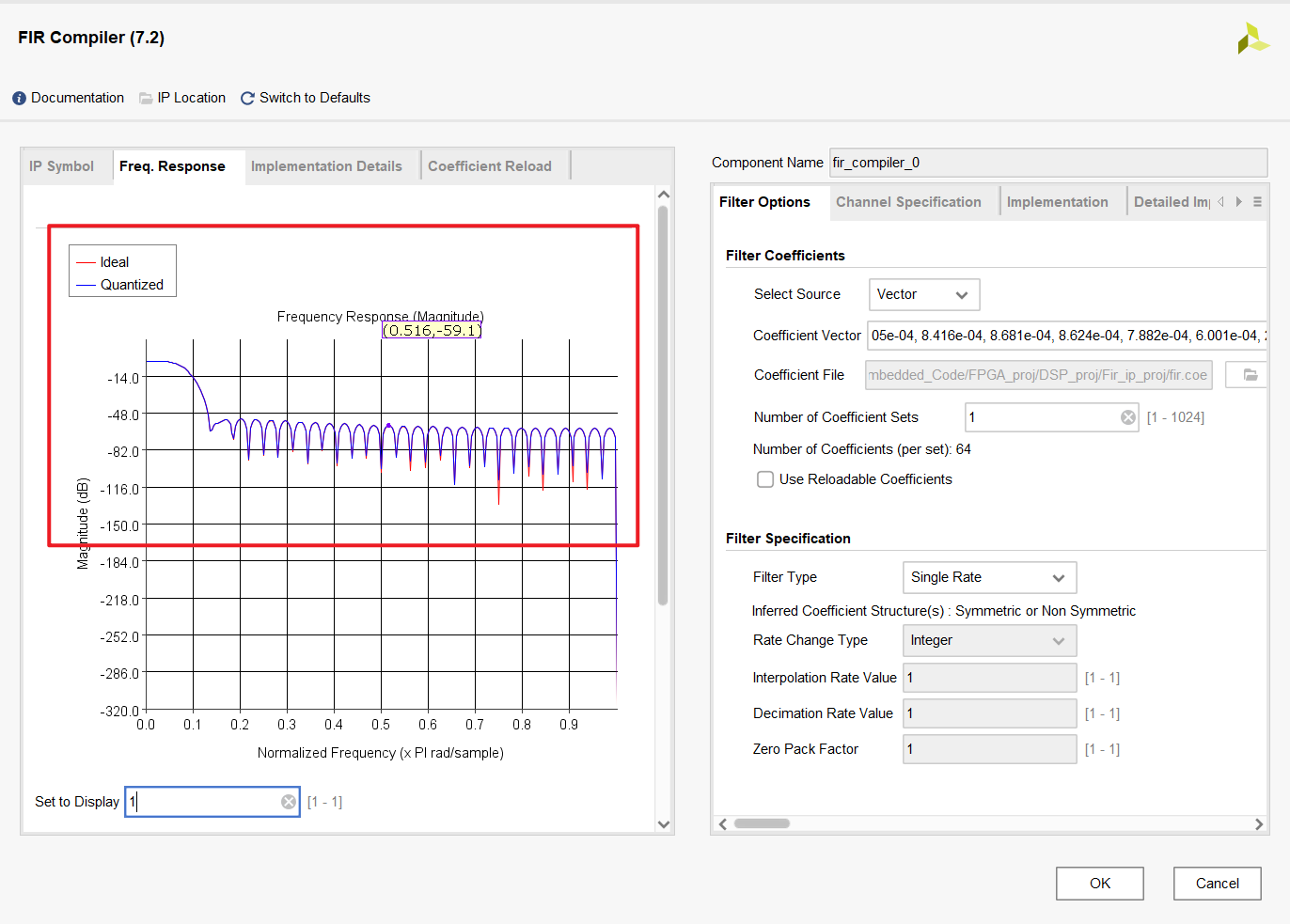Click the Ideal legend entry

(x=103, y=262)
